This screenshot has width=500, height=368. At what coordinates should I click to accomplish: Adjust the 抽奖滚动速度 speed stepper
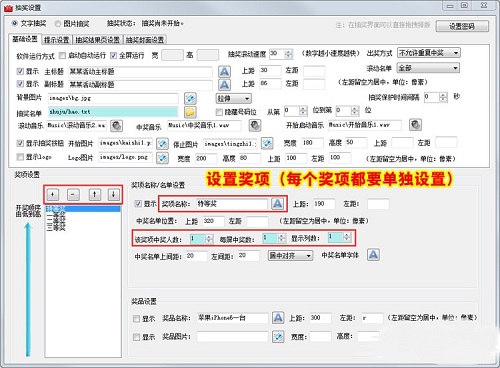coord(289,53)
